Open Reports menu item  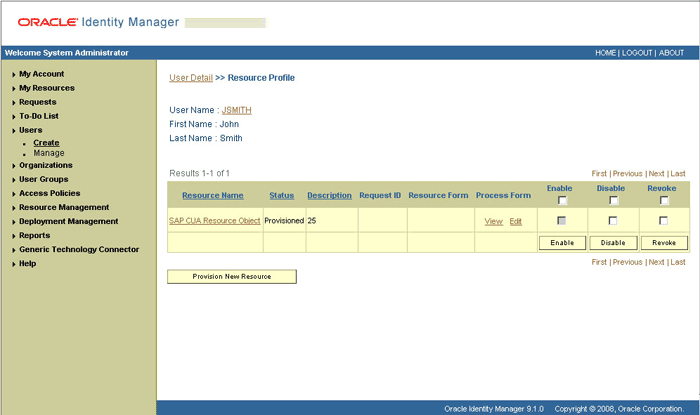point(34,235)
